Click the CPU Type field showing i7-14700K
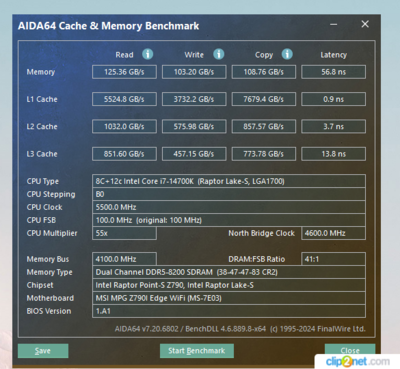 point(229,181)
